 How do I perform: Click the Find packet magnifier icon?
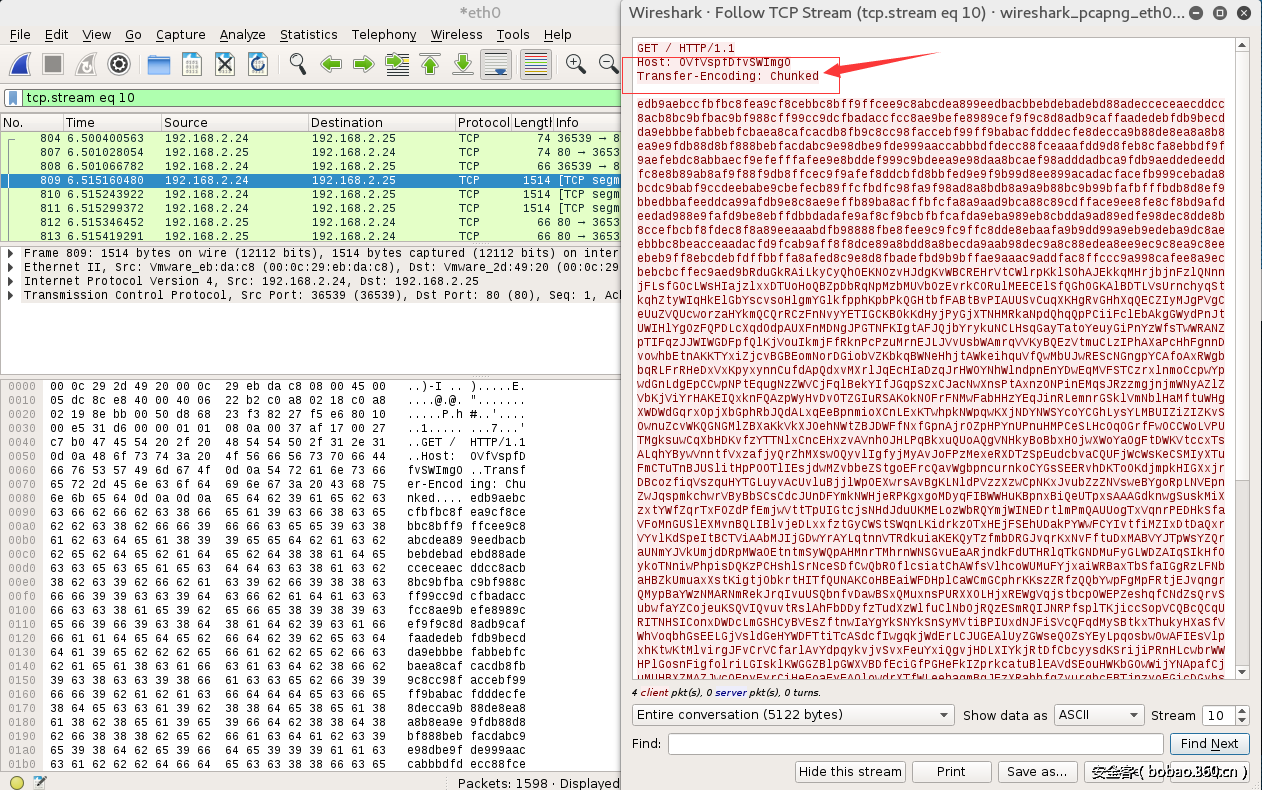coord(297,65)
